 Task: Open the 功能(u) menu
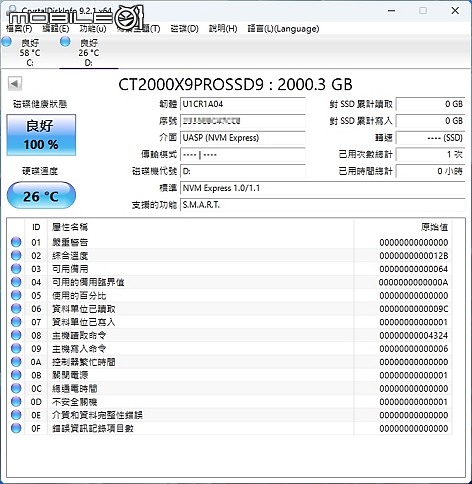(x=93, y=29)
